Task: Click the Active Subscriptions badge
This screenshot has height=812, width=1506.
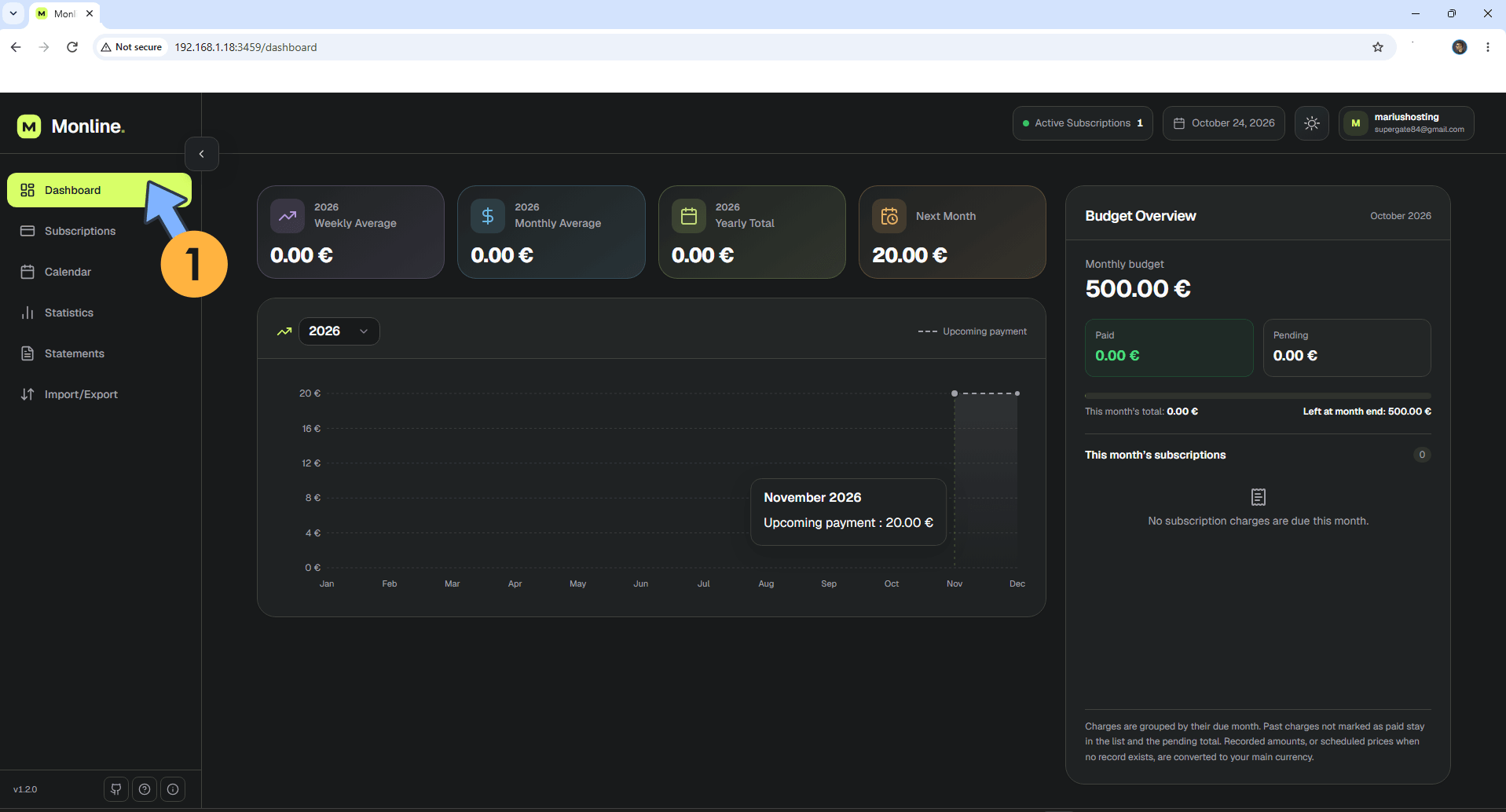Action: (1083, 123)
